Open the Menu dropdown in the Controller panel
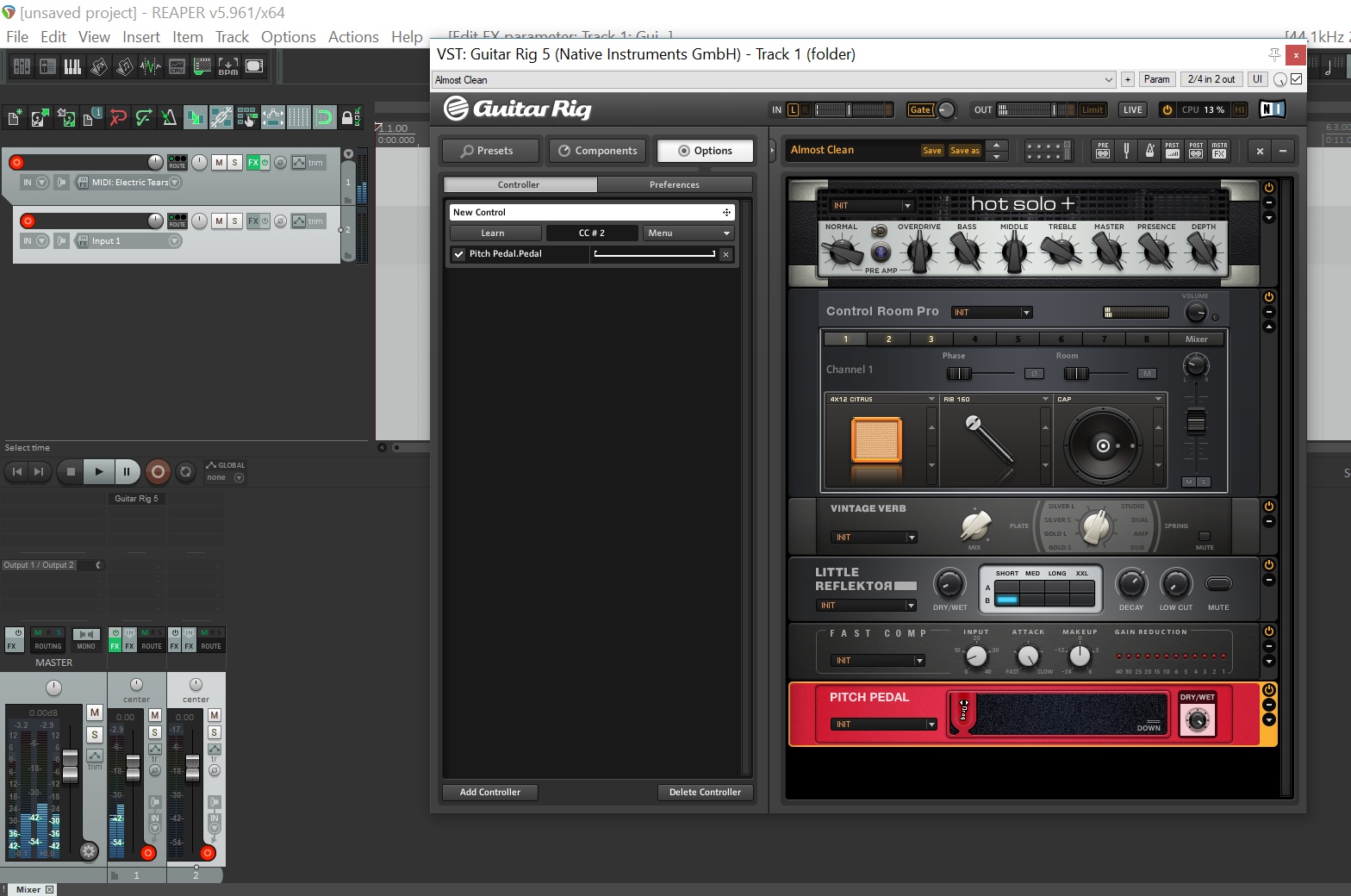This screenshot has height=896, width=1351. [689, 233]
